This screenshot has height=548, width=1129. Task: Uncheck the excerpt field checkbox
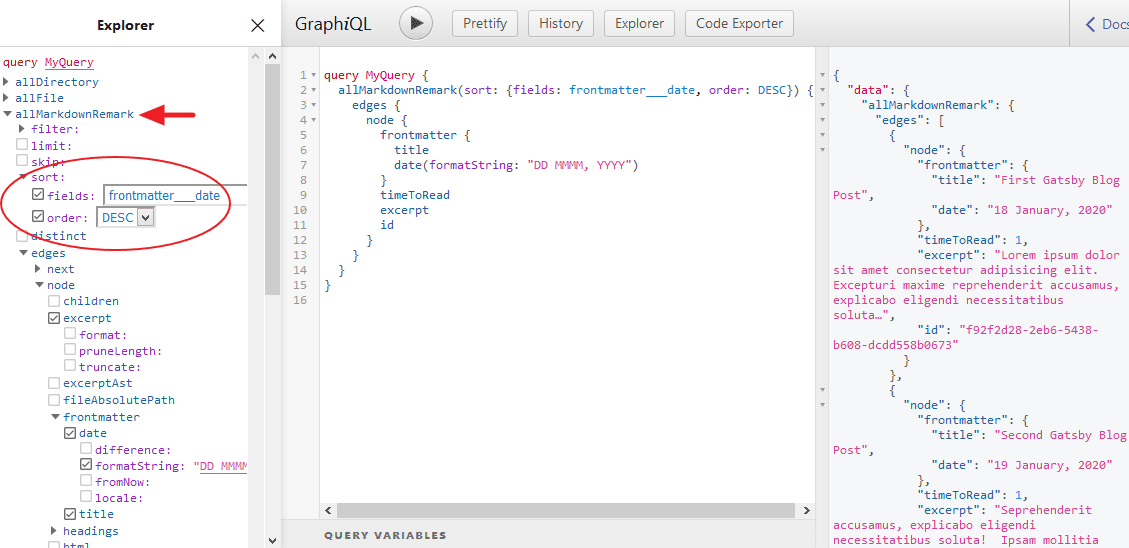click(55, 318)
